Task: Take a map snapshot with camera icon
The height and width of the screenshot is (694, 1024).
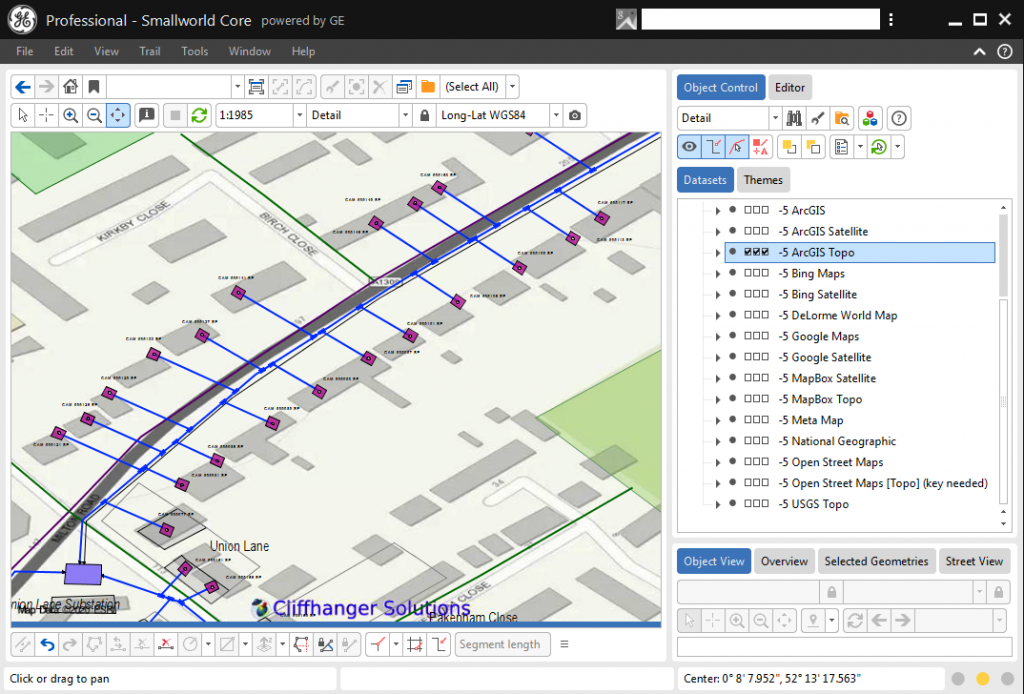Action: 575,116
